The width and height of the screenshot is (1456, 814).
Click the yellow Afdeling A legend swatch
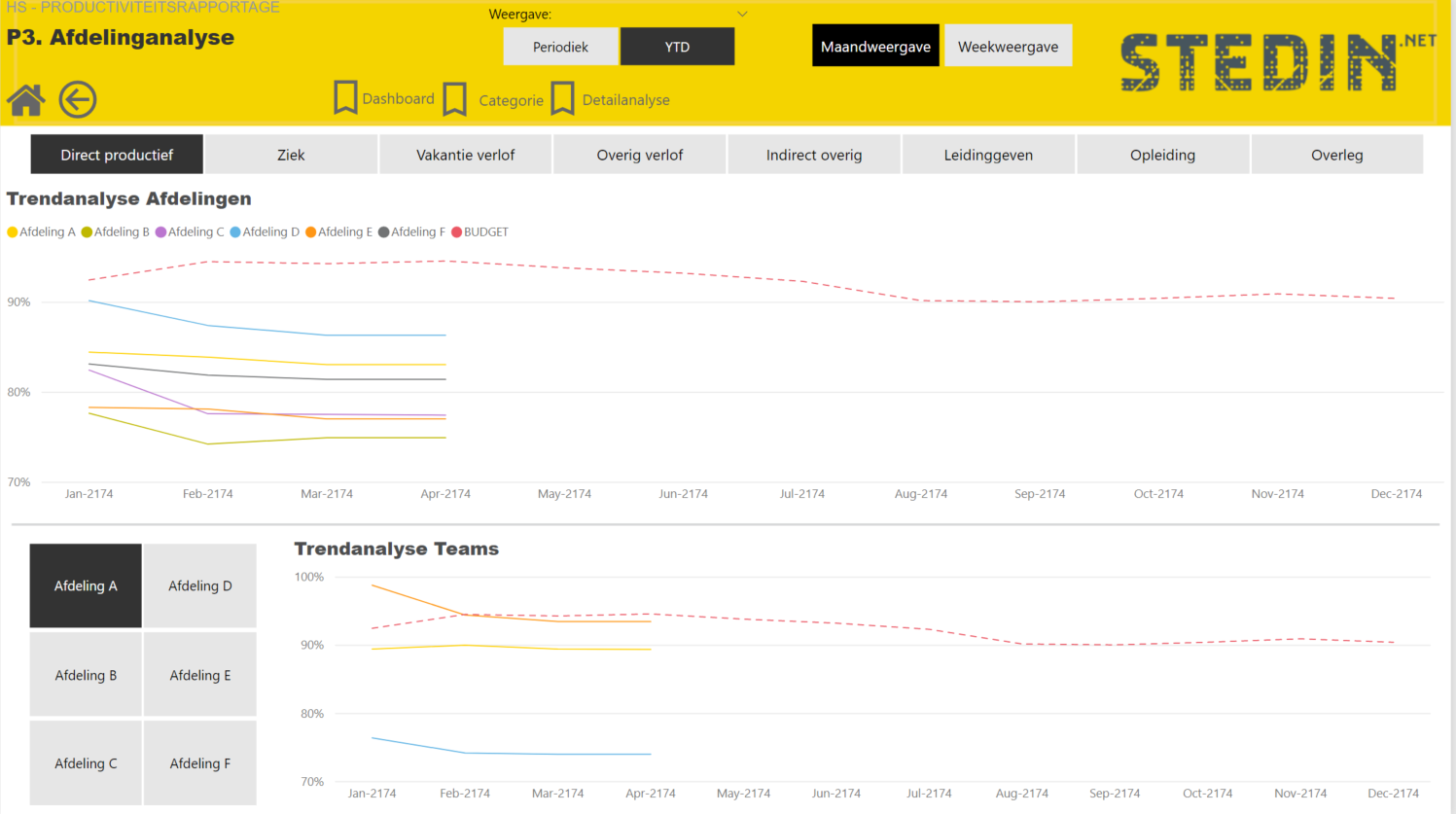tap(13, 232)
